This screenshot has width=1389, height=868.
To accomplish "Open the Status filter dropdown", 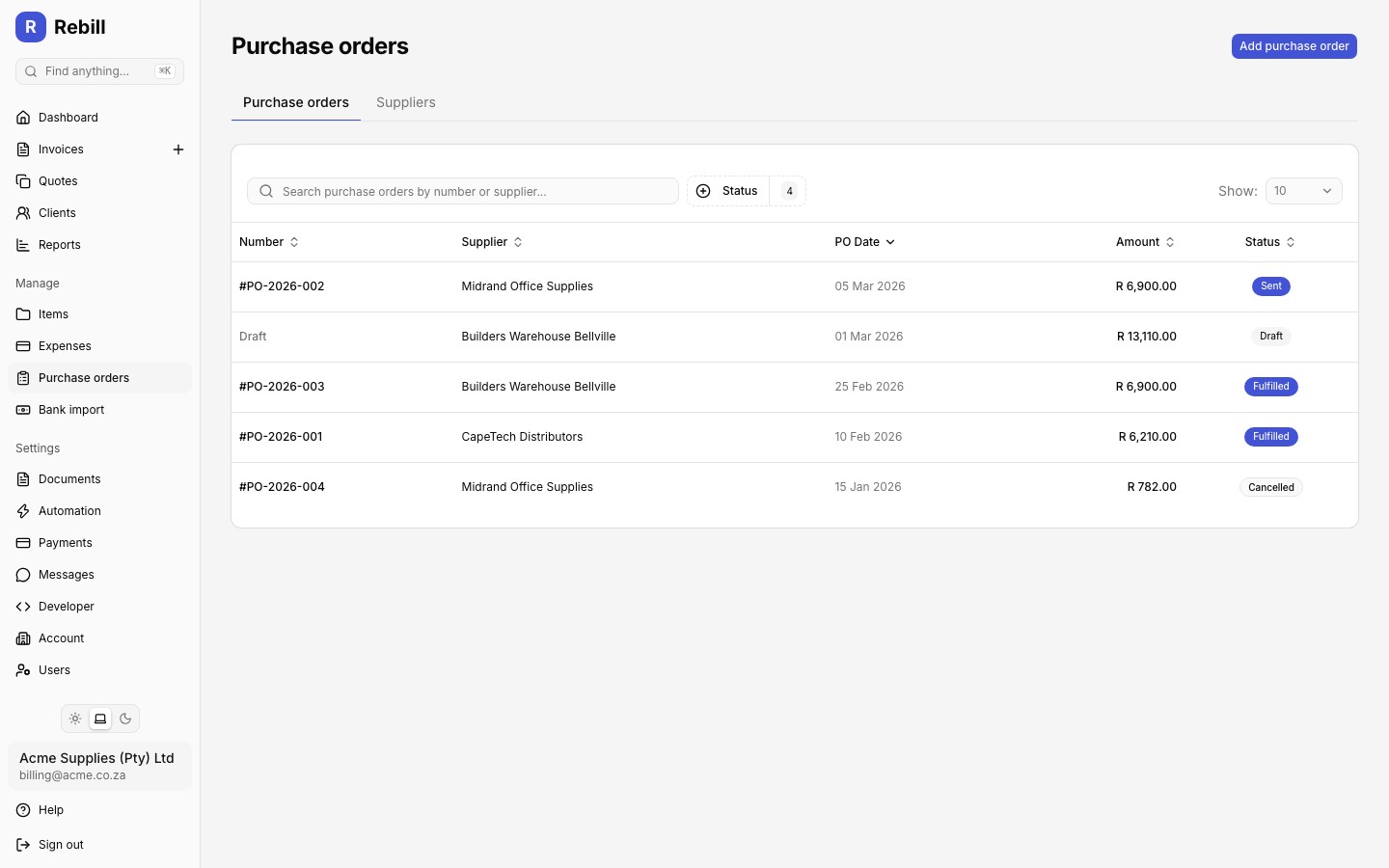I will point(747,191).
